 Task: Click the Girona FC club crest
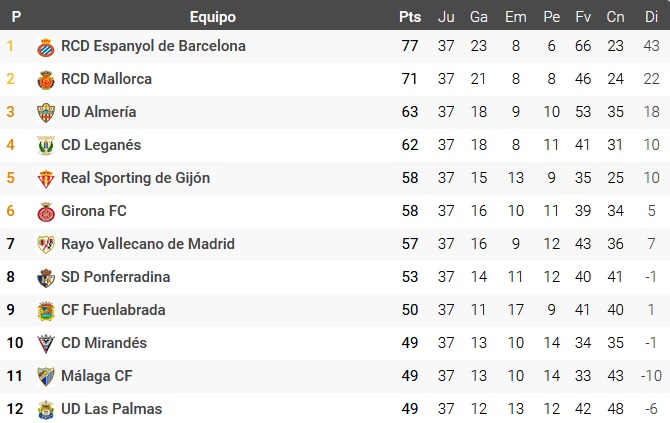45,211
